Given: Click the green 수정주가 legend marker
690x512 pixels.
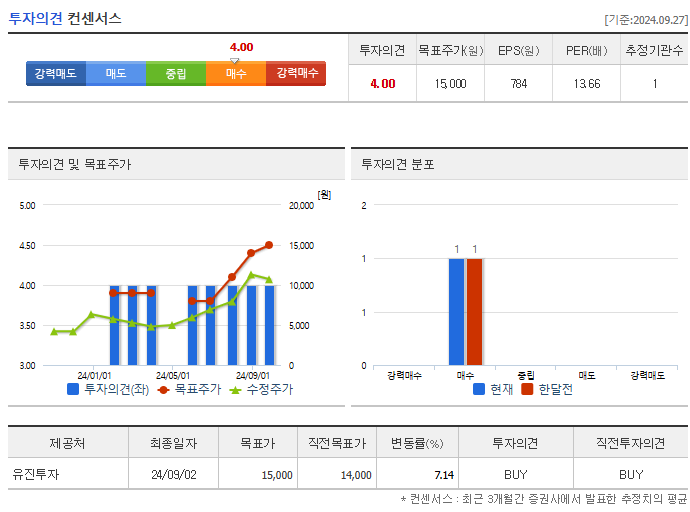Looking at the screenshot, I should pos(235,390).
